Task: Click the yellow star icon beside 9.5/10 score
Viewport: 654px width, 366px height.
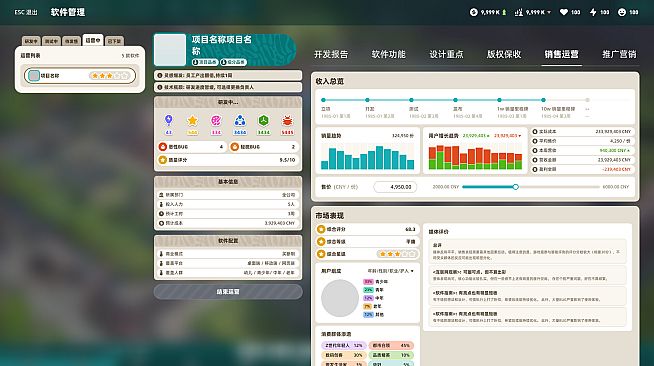Action: [163, 160]
